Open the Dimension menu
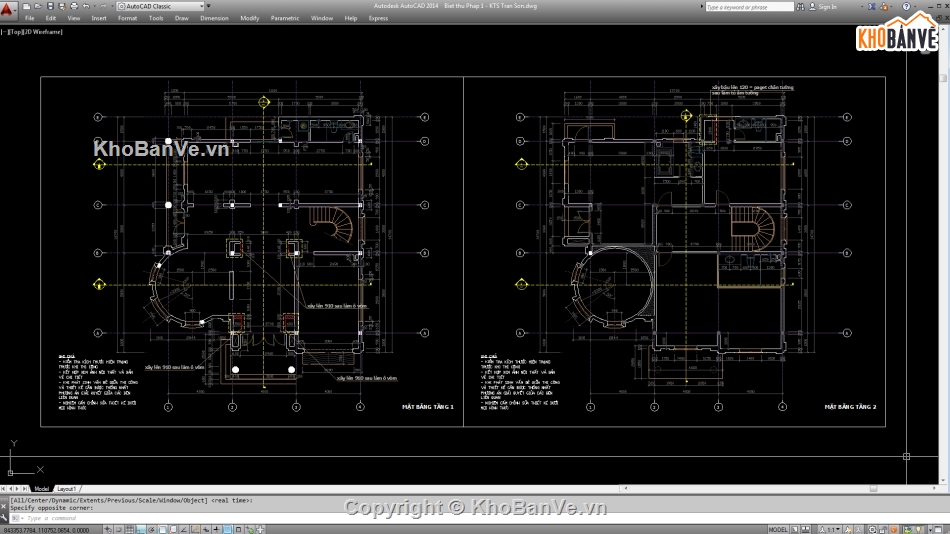The height and width of the screenshot is (534, 950). [x=214, y=18]
